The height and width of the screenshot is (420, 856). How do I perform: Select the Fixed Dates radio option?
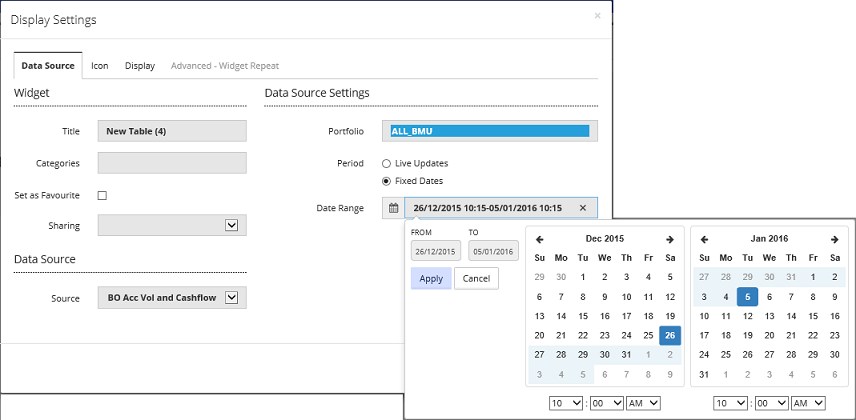(x=387, y=181)
